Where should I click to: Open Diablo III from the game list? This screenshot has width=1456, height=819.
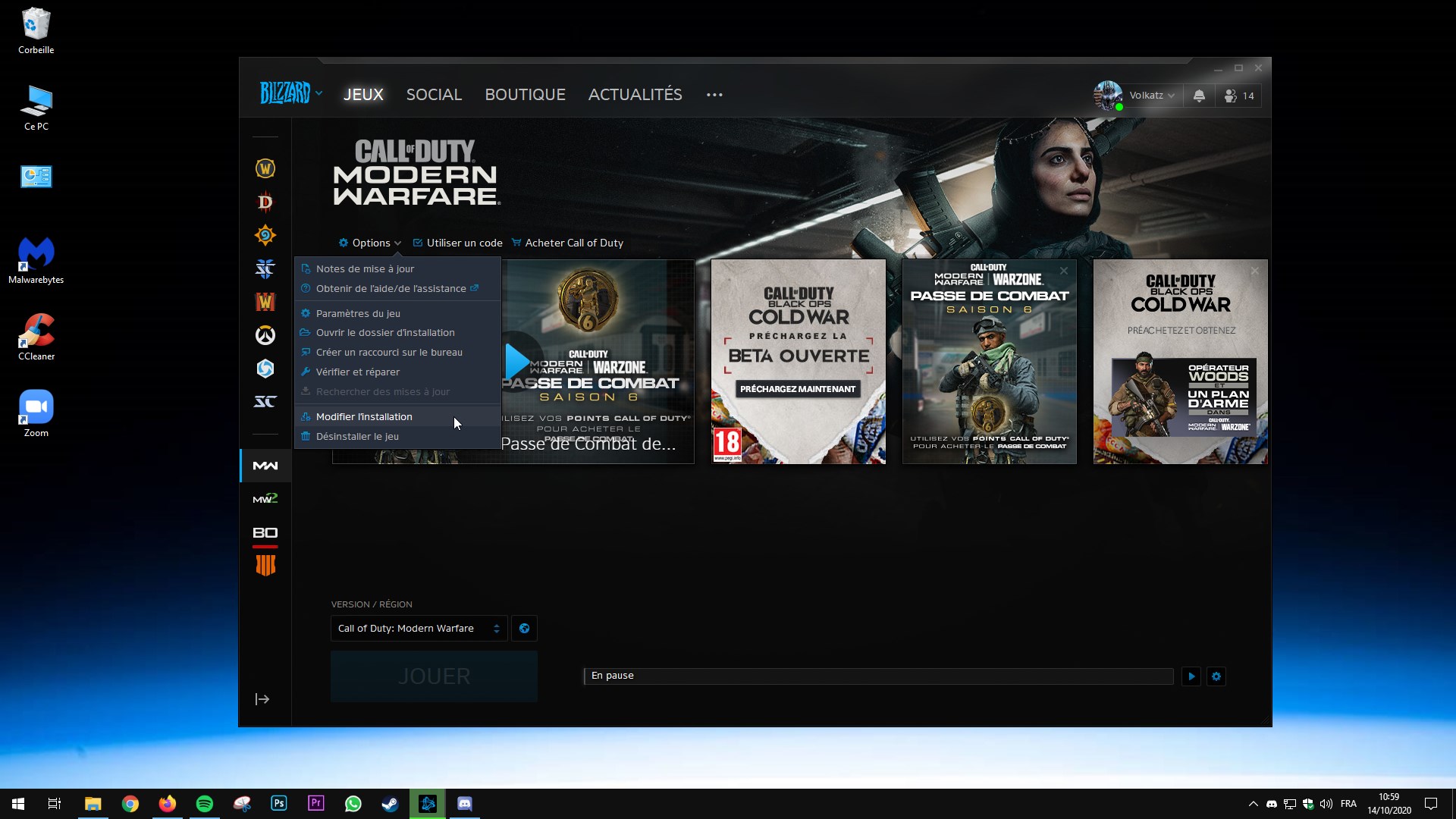(265, 202)
